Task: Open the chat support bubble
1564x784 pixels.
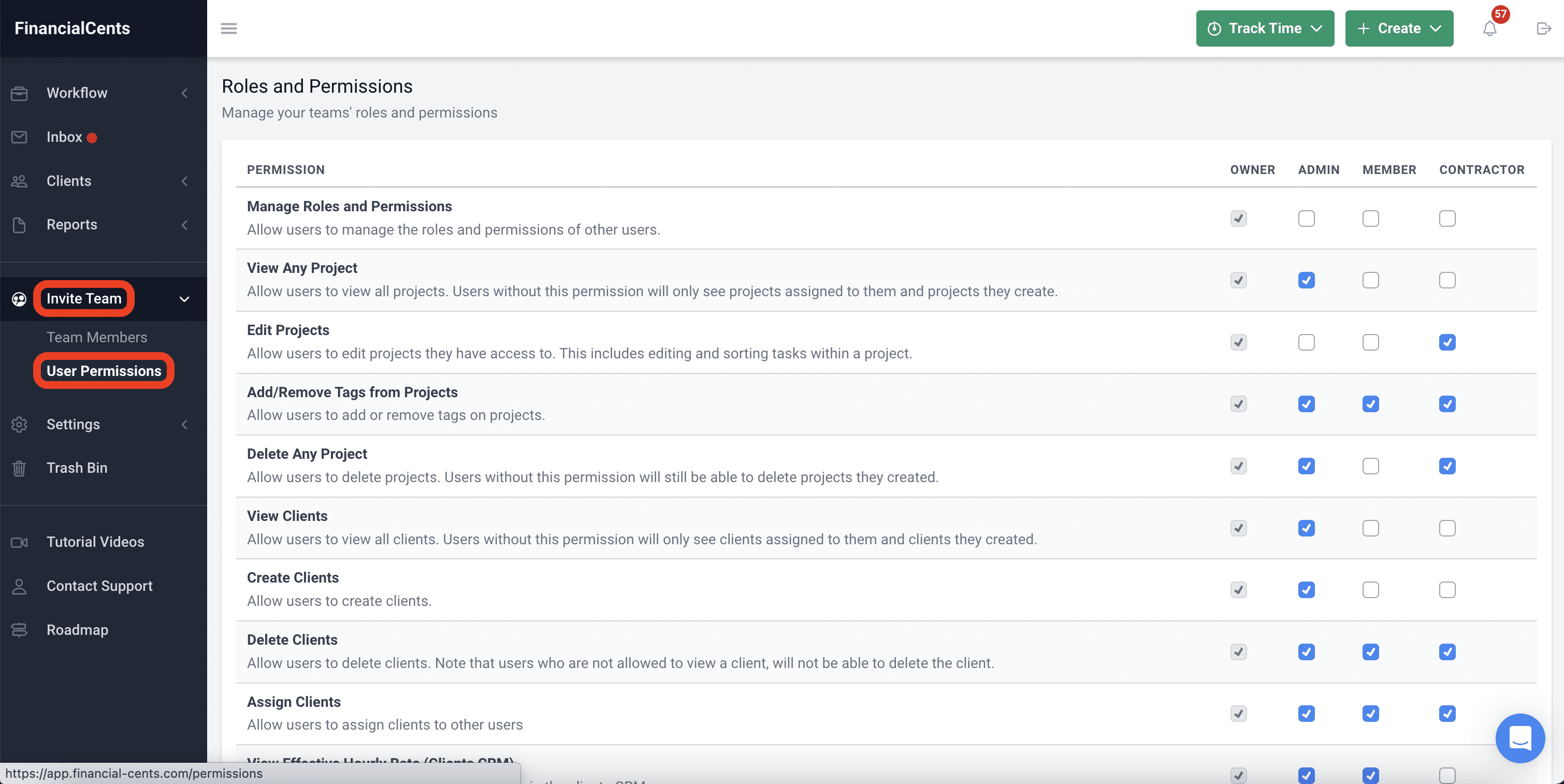Action: tap(1519, 738)
